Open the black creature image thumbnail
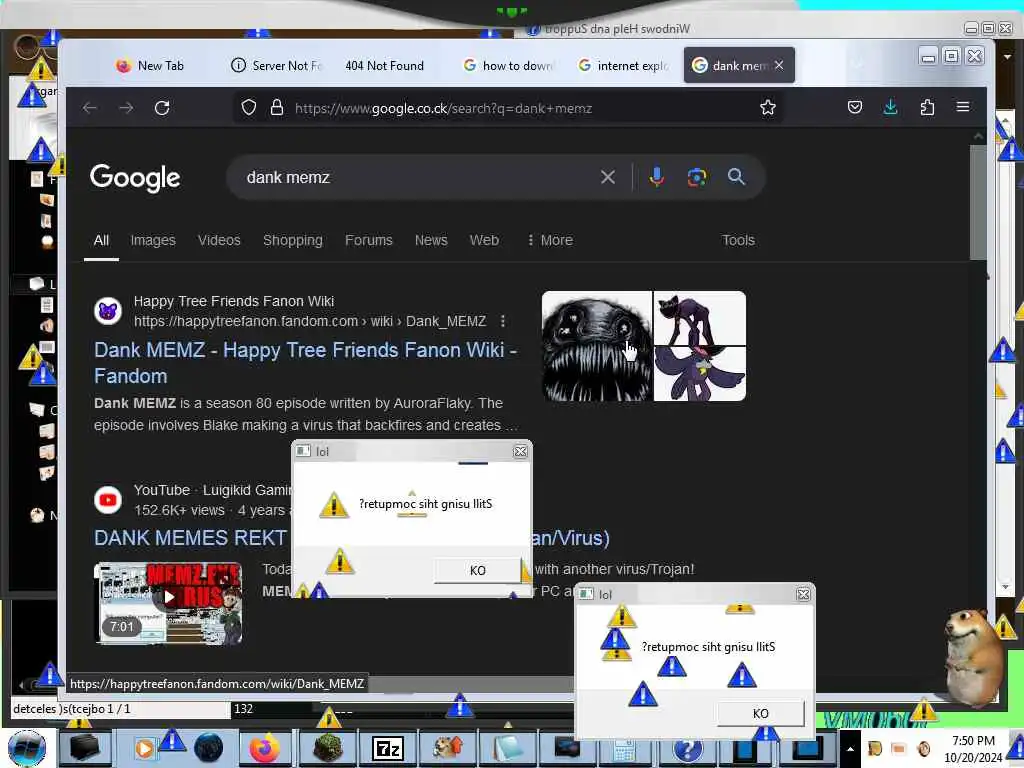 [x=597, y=346]
